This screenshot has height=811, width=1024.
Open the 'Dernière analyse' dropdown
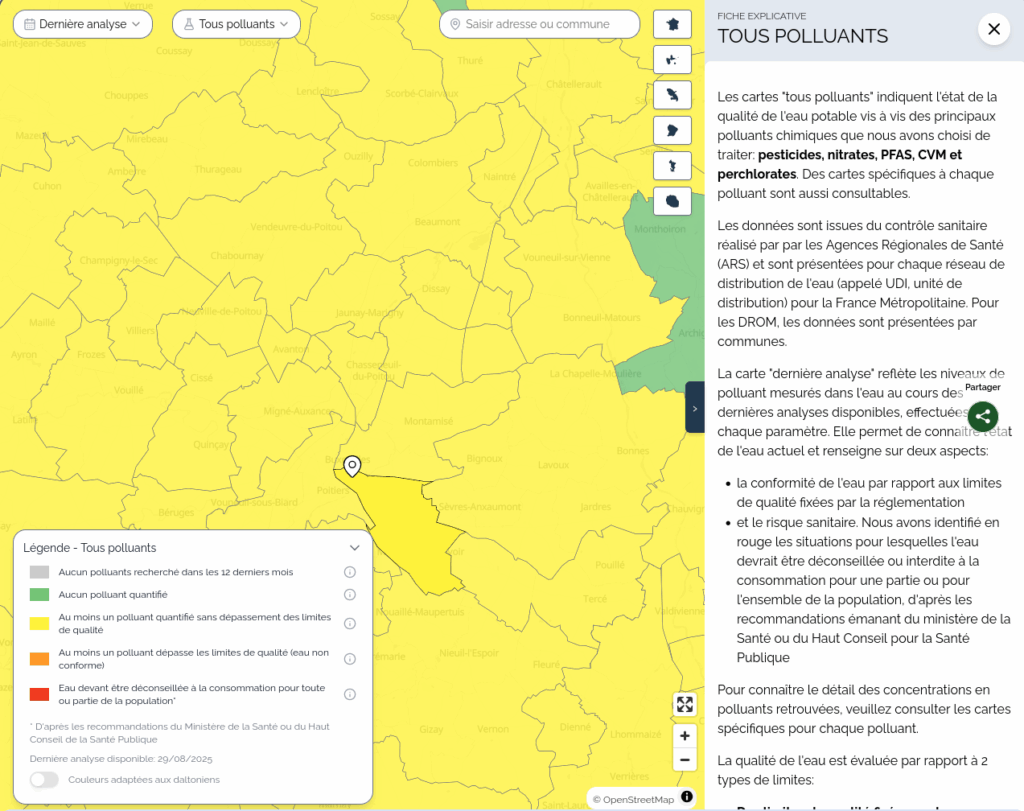coord(82,23)
